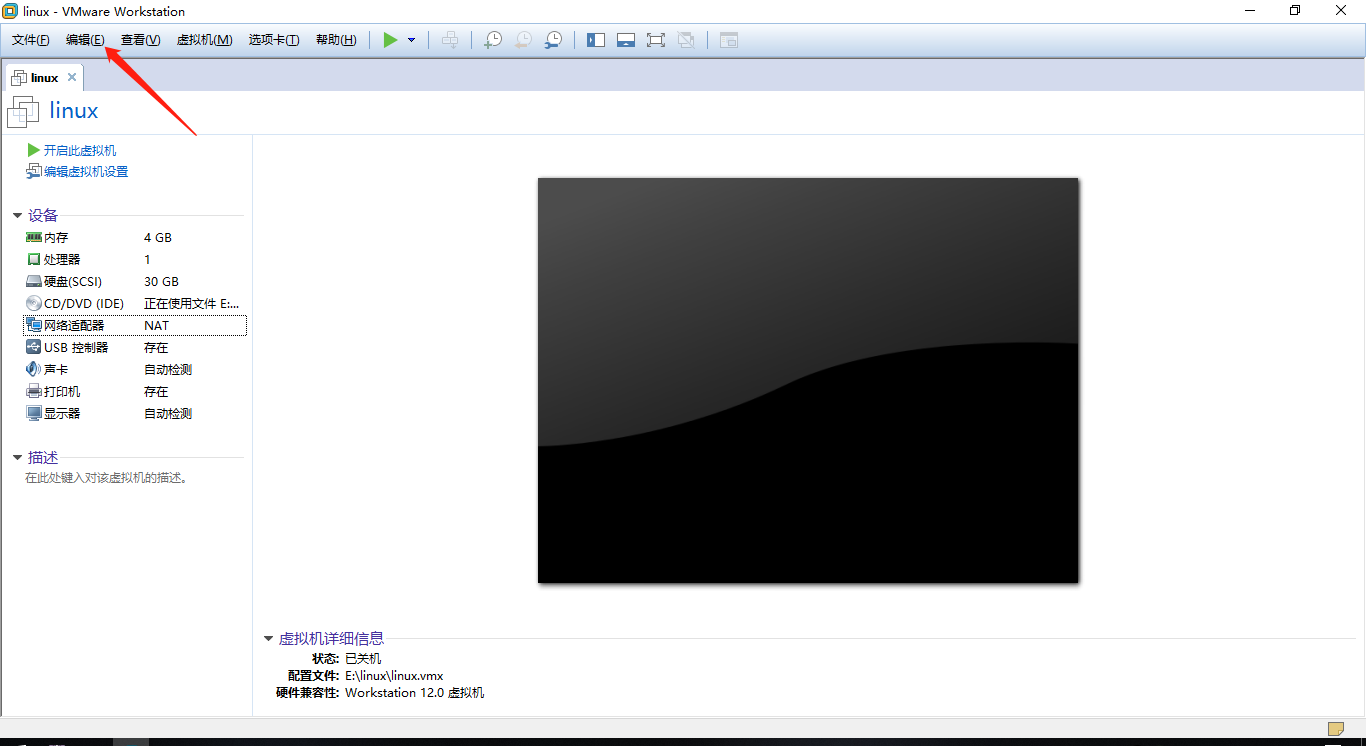This screenshot has height=746, width=1366.
Task: Click the console view toolbar icon
Action: coord(729,40)
